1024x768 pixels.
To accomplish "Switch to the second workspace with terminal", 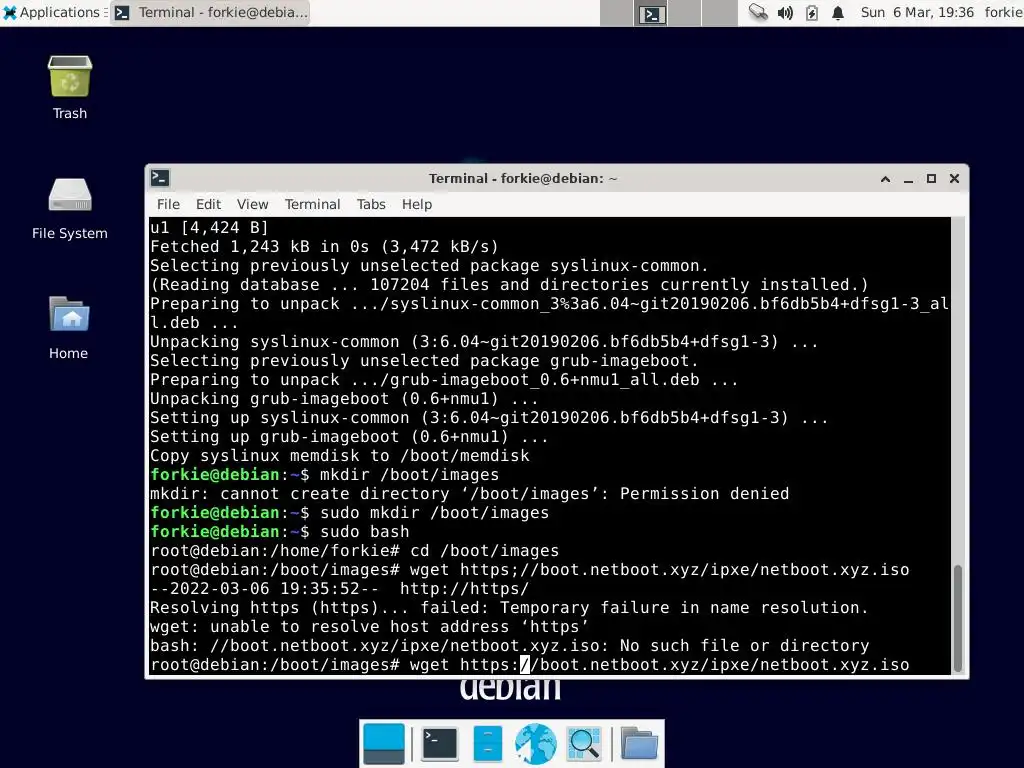I will coord(651,13).
